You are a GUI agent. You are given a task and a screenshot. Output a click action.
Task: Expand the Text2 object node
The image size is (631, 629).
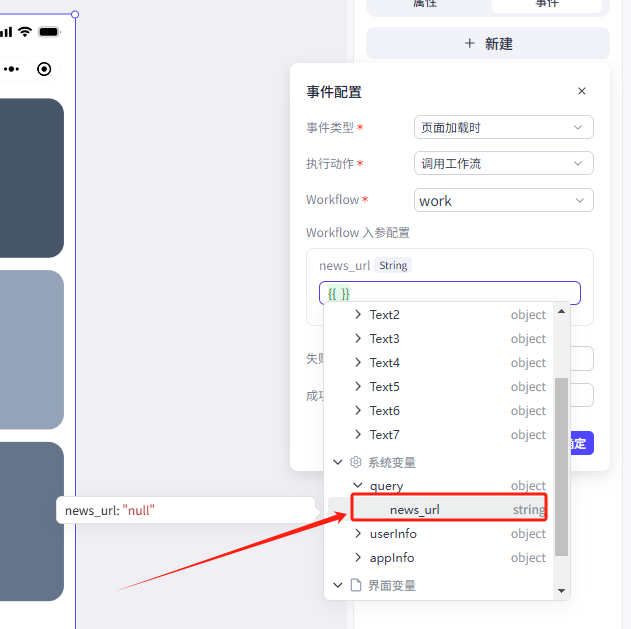pyautogui.click(x=359, y=315)
